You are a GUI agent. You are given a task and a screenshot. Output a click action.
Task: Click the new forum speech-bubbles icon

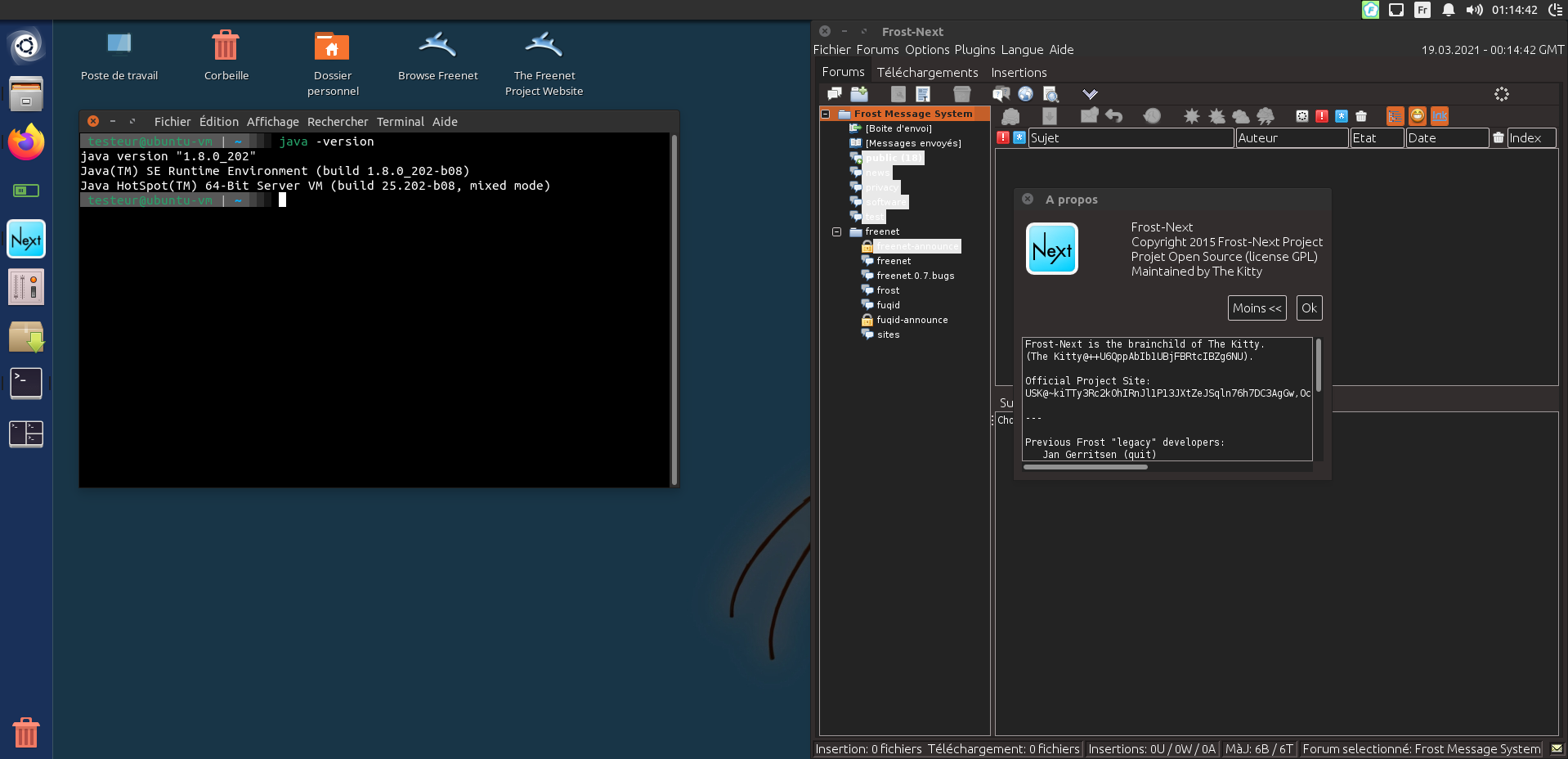pos(834,94)
